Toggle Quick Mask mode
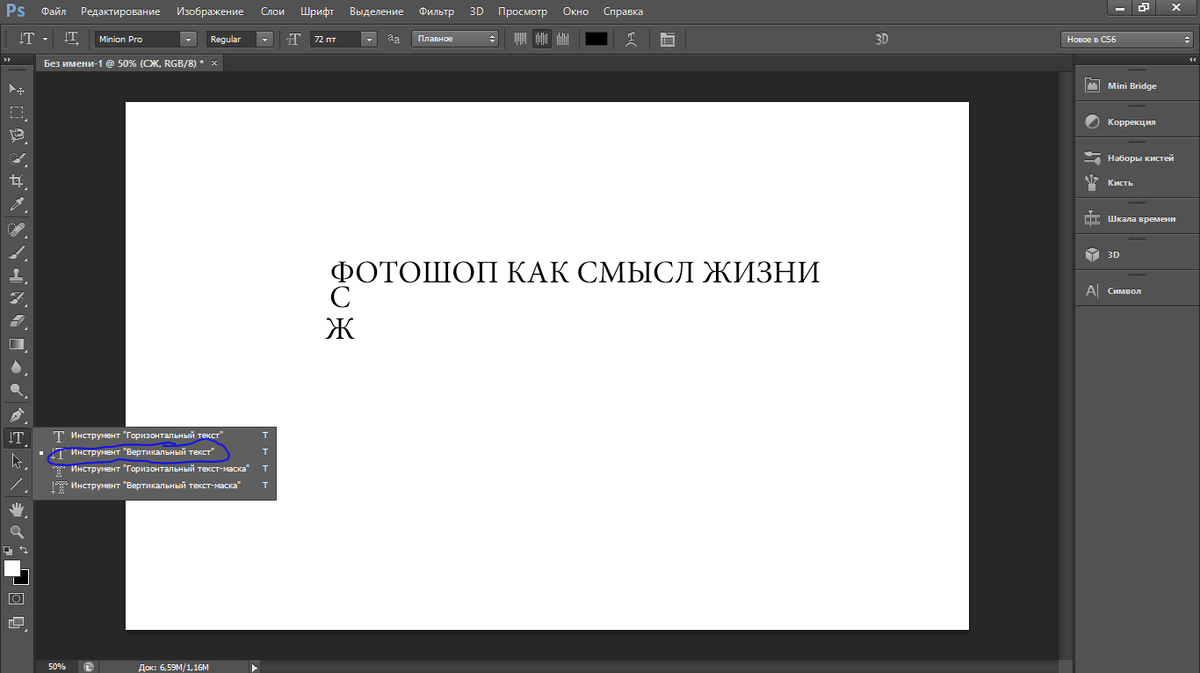Screen dimensions: 1200x673 pyautogui.click(x=17, y=598)
